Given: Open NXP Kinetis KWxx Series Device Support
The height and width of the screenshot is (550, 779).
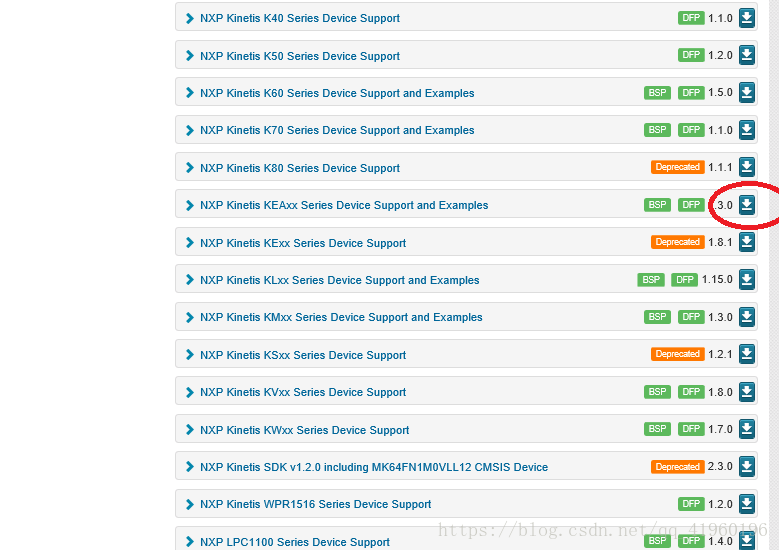Looking at the screenshot, I should (305, 430).
